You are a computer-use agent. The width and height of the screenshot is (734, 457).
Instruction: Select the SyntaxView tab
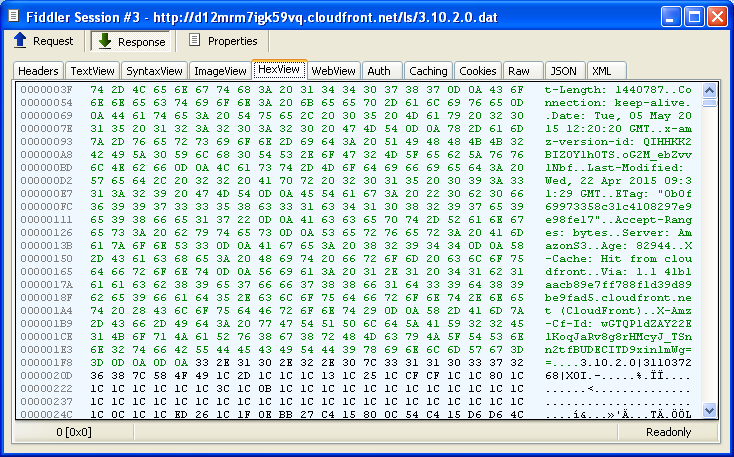[154, 71]
